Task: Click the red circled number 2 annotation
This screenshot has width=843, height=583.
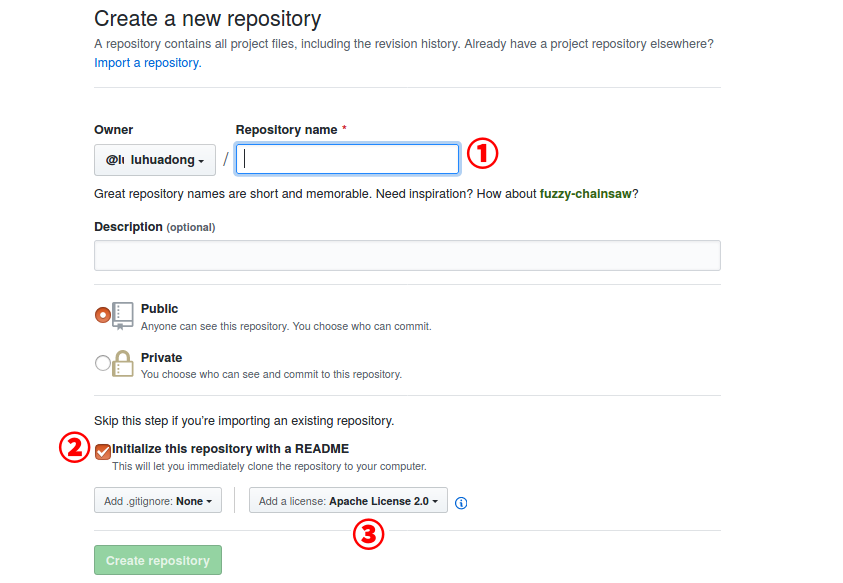Action: tap(74, 447)
